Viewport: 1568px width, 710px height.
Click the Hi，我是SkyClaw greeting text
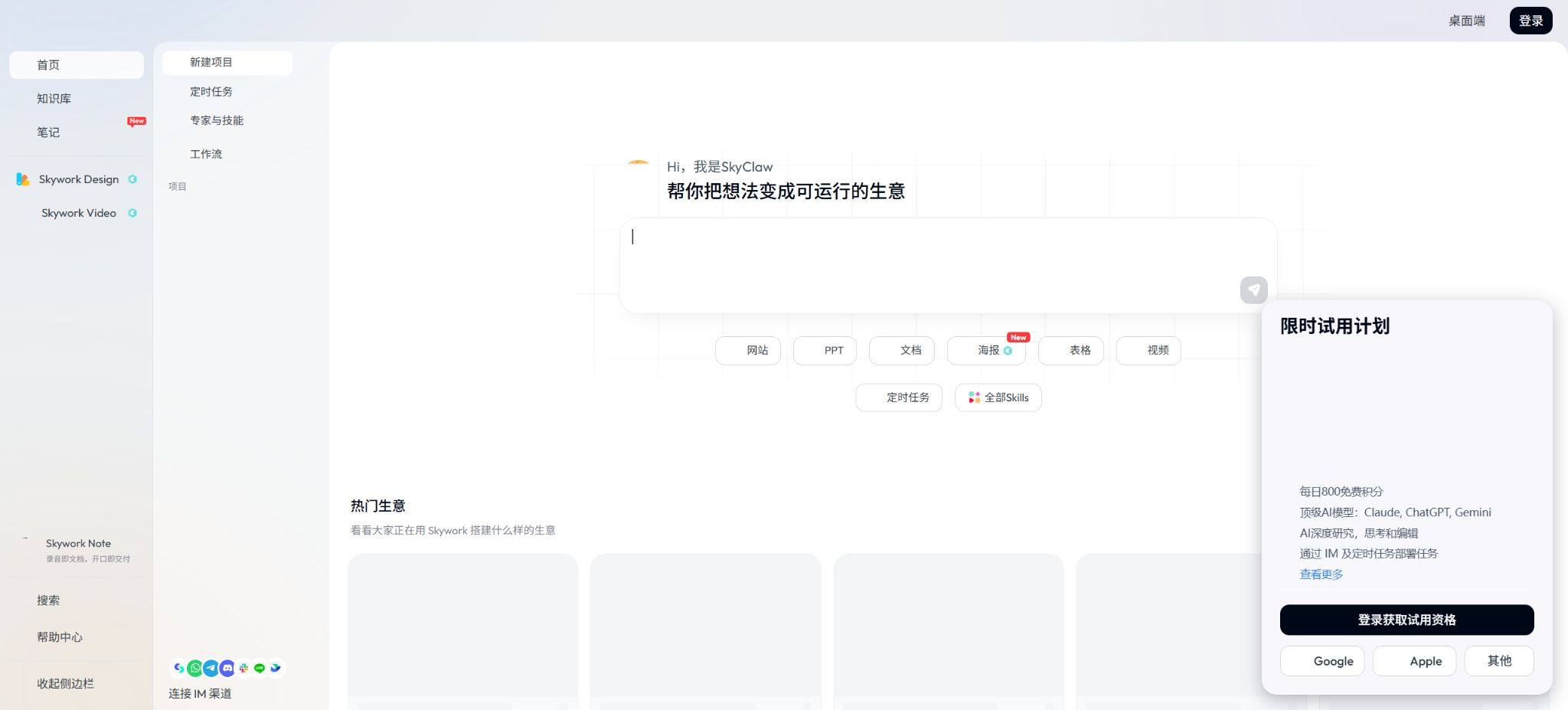click(720, 167)
